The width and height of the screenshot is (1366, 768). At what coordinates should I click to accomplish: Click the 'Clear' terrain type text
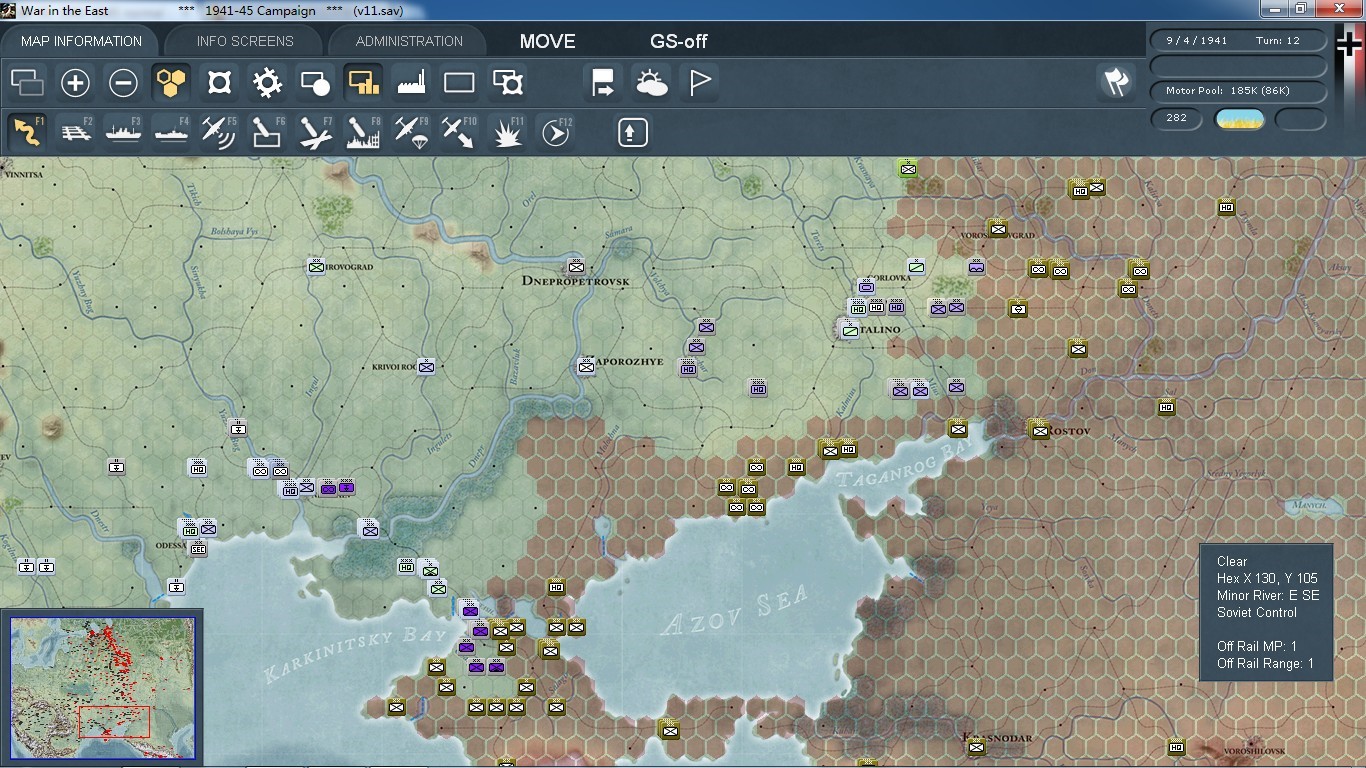click(1232, 562)
